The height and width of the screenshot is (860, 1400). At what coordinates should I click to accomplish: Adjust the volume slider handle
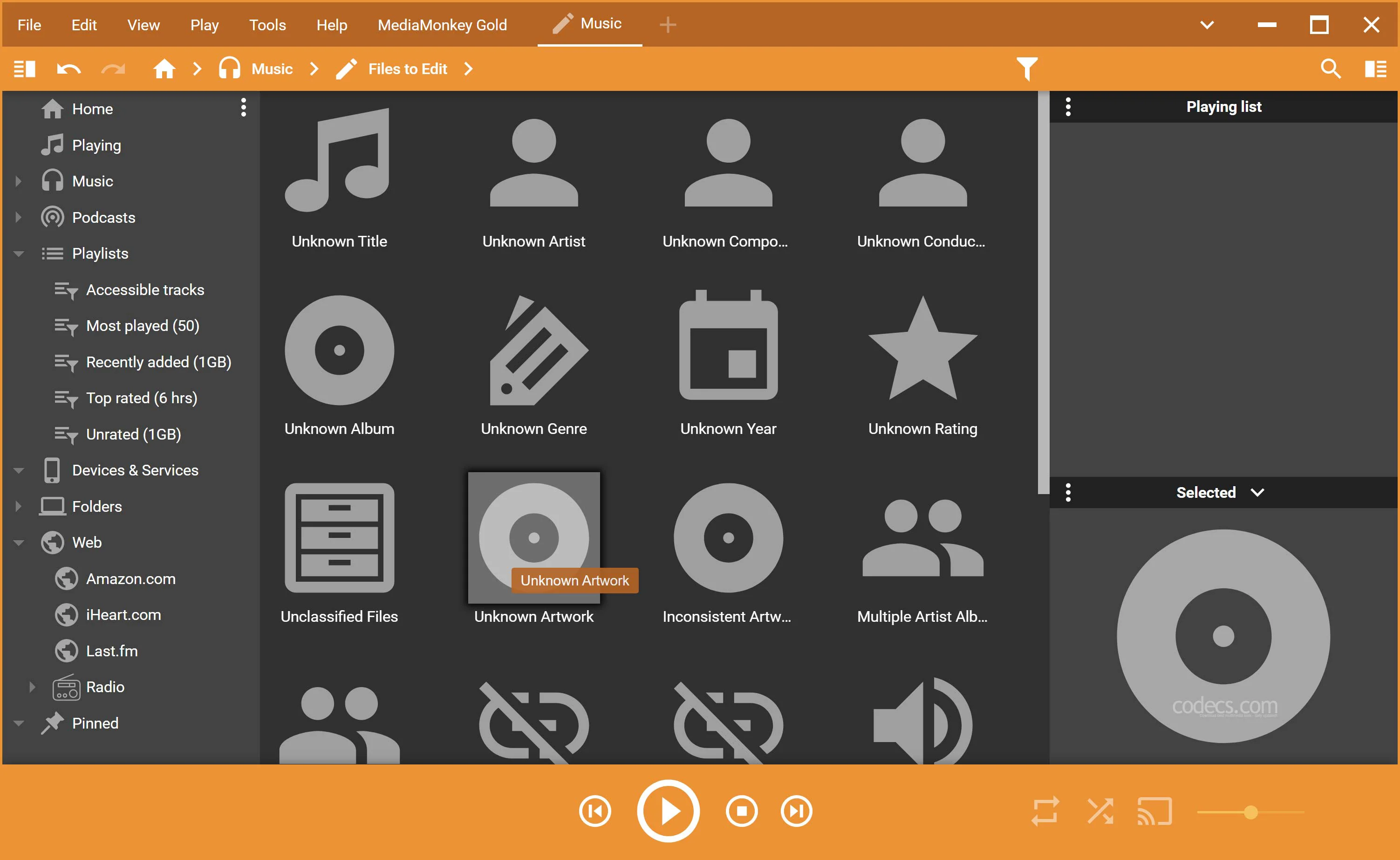click(1250, 812)
